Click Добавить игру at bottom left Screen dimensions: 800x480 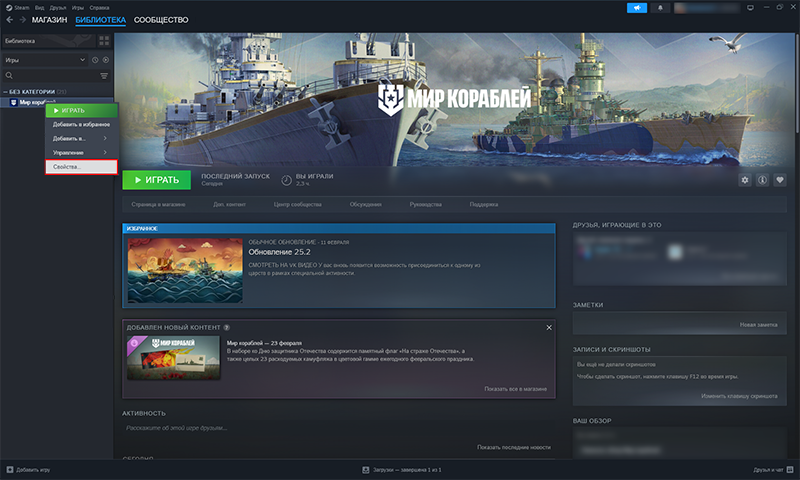point(29,470)
